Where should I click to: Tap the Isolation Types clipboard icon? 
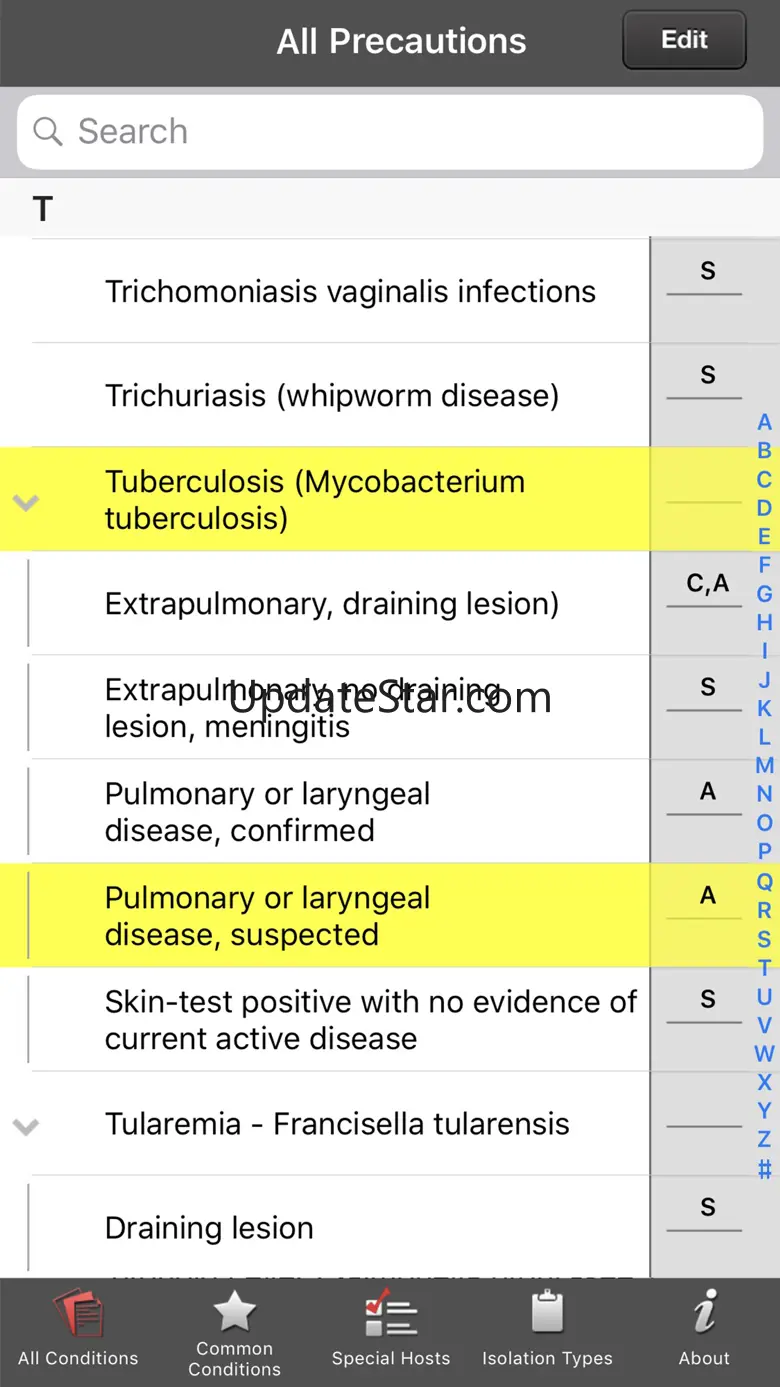pos(547,1313)
